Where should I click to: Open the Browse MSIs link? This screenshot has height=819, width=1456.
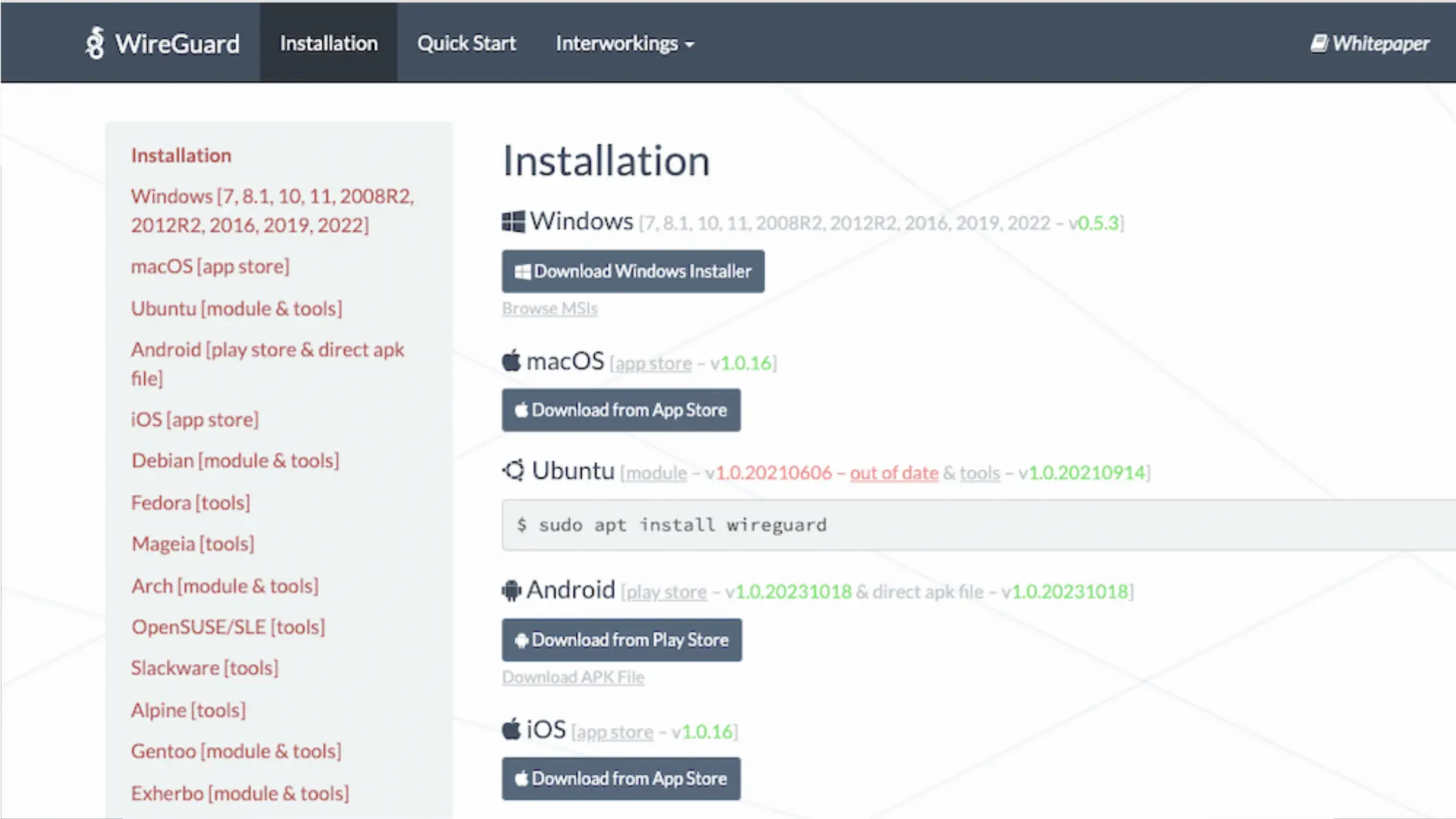coord(550,308)
